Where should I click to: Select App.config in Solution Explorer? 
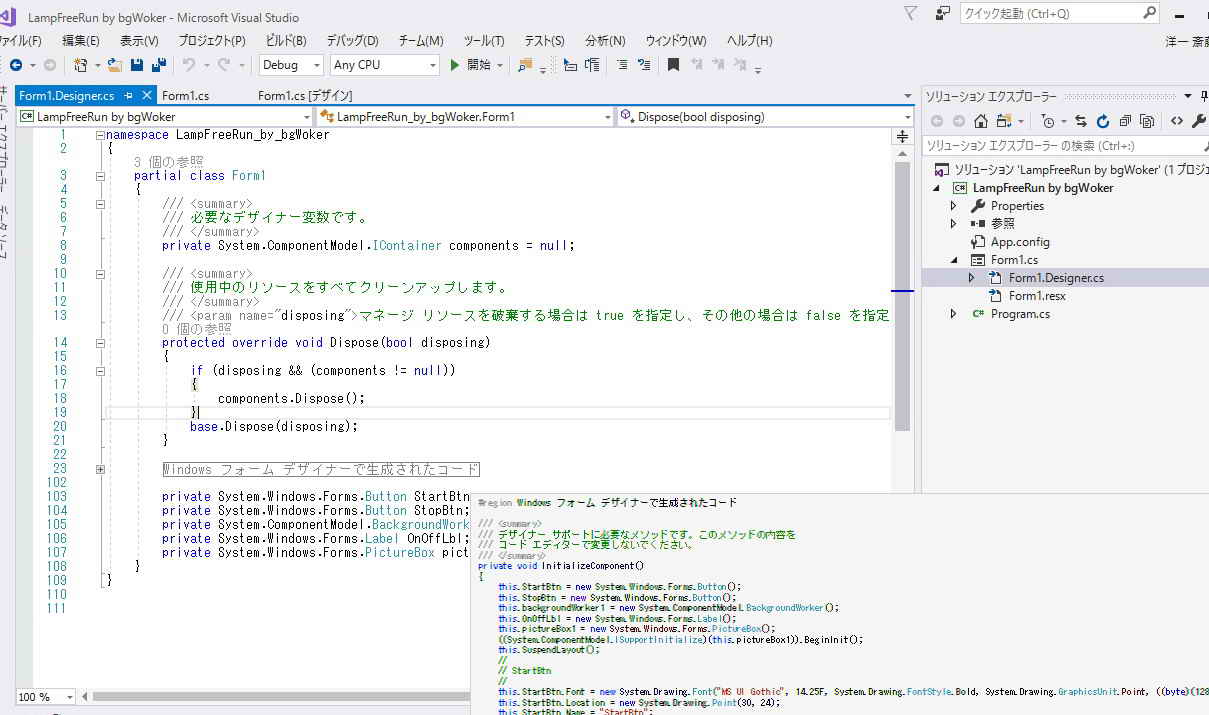(x=1020, y=242)
